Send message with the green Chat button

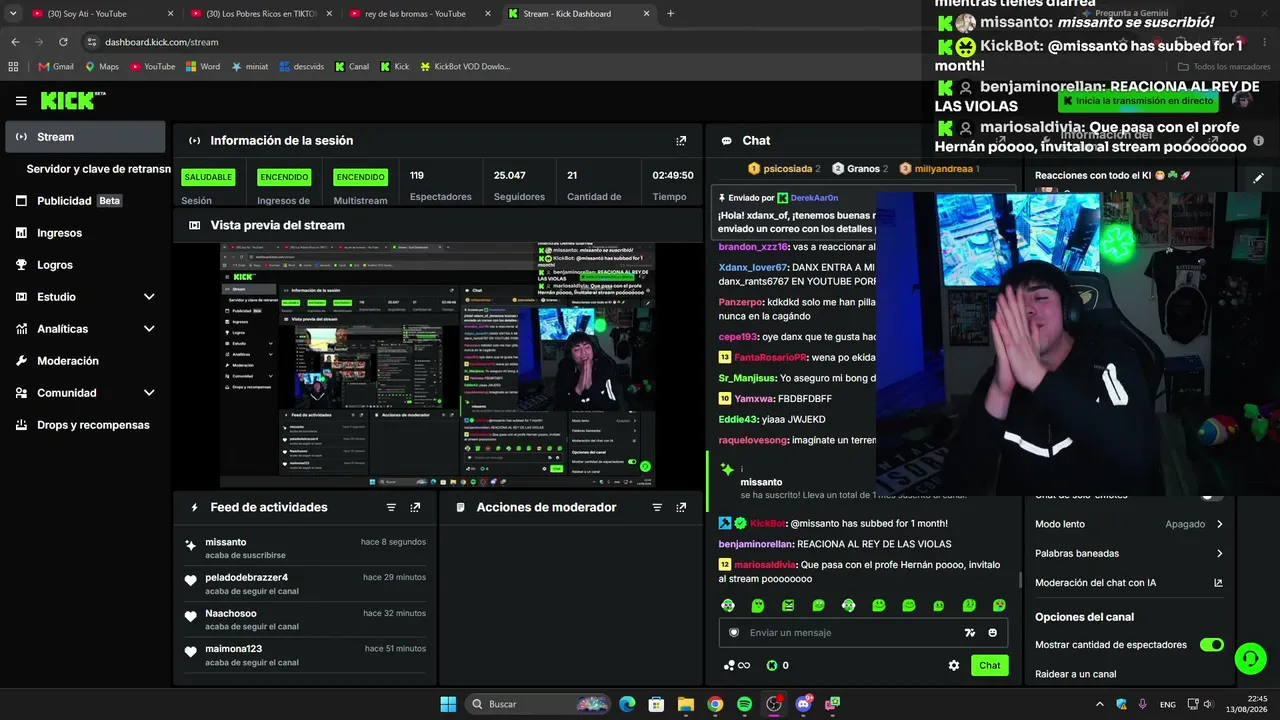coord(989,666)
